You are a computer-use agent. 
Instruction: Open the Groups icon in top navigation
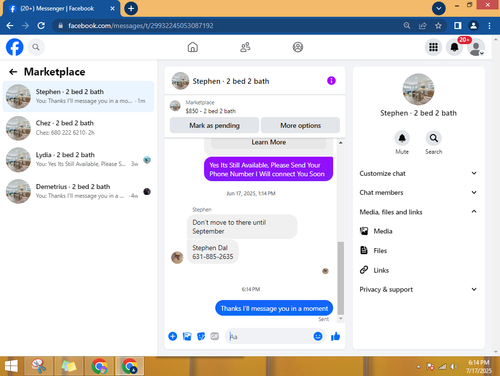click(298, 47)
